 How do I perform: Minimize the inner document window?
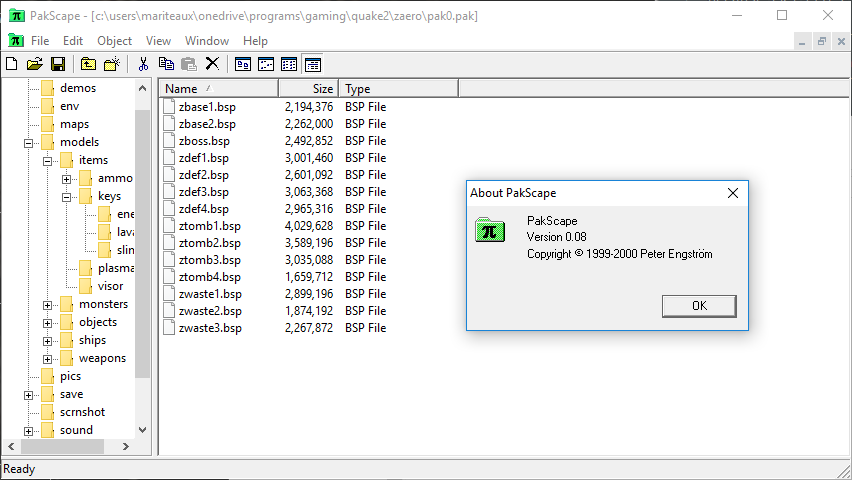click(801, 41)
